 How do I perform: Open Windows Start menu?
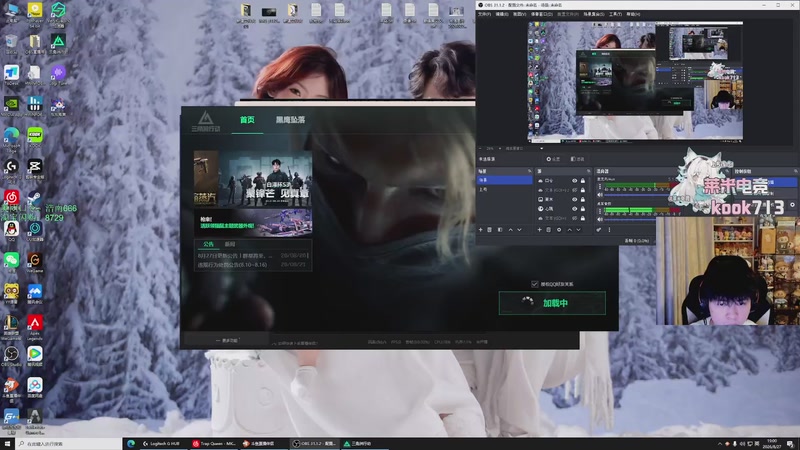[7, 444]
